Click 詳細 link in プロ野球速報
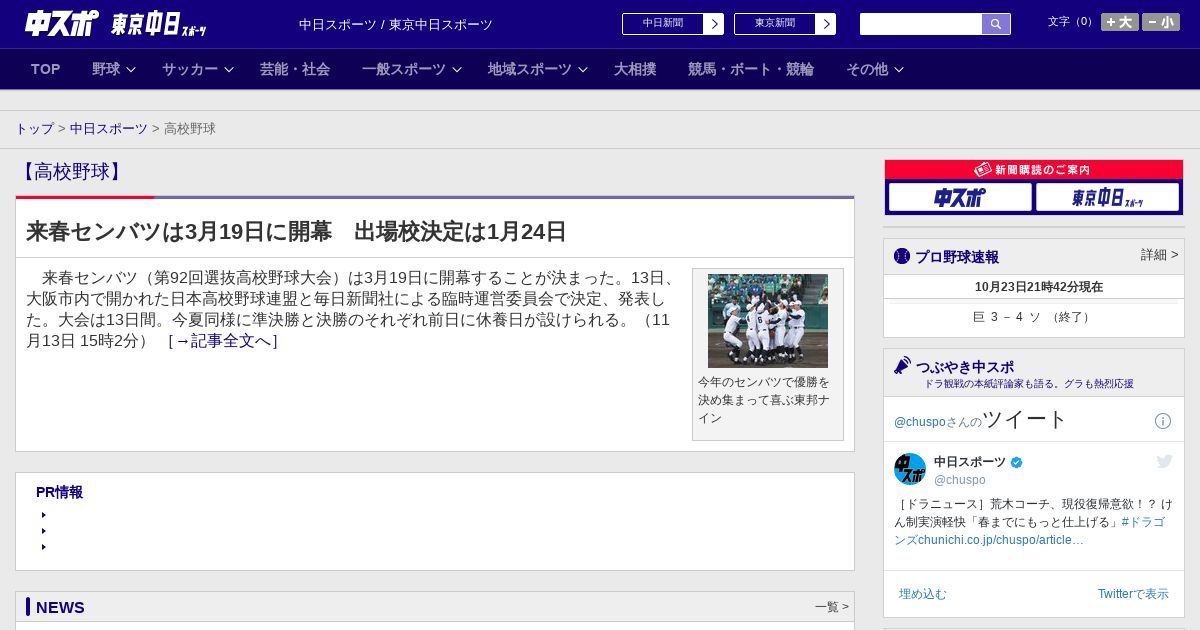 [x=1160, y=255]
